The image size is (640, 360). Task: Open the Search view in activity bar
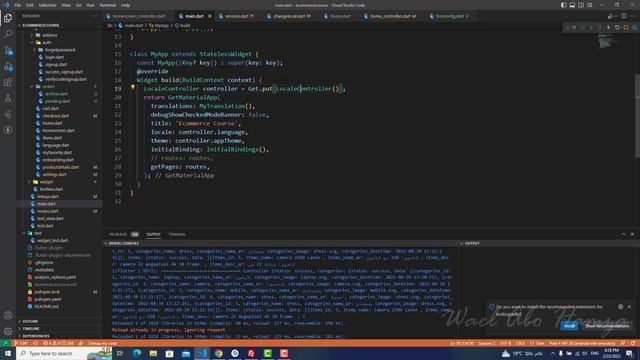8,34
